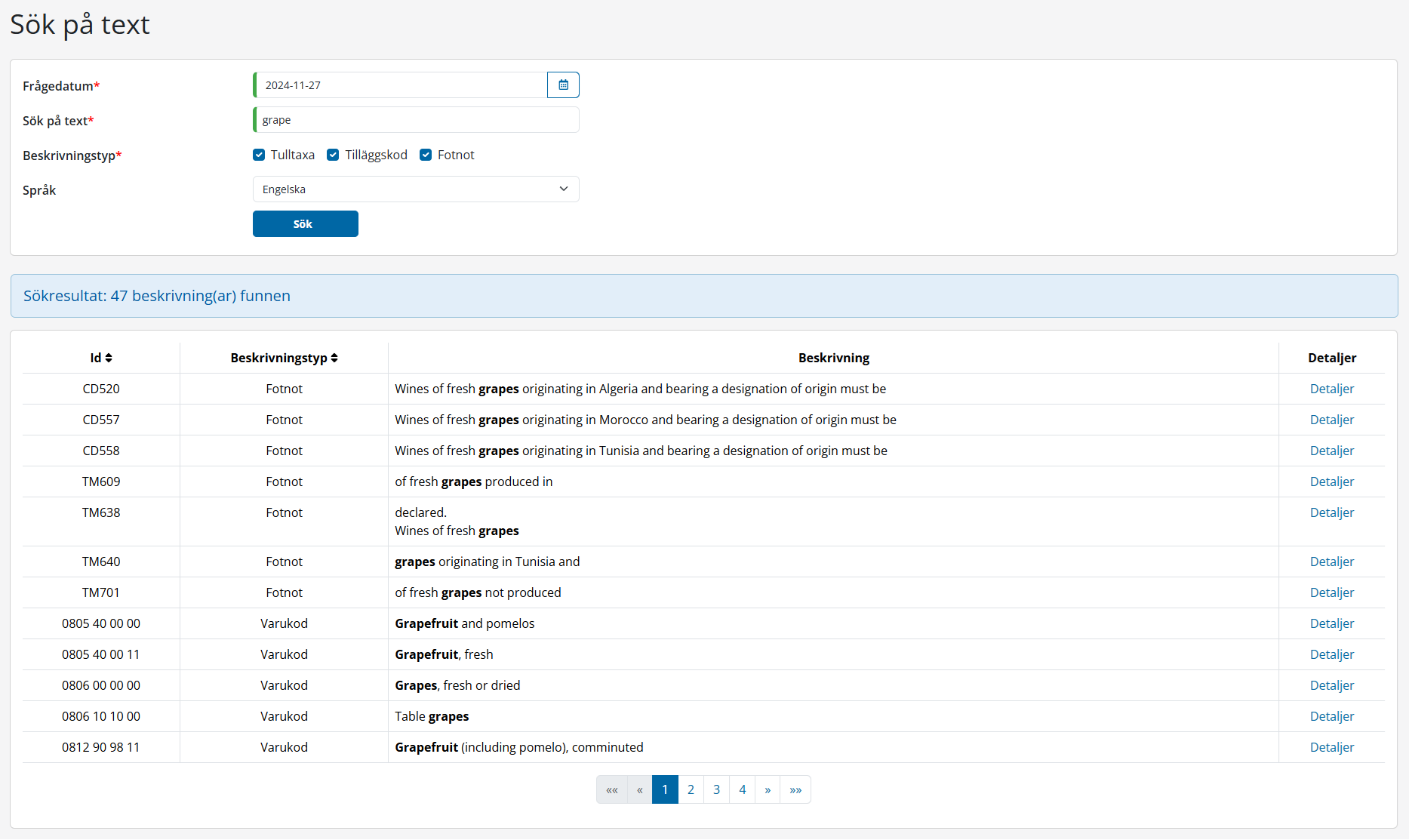The image size is (1409, 840).
Task: Open the calendar date picker
Action: [563, 85]
